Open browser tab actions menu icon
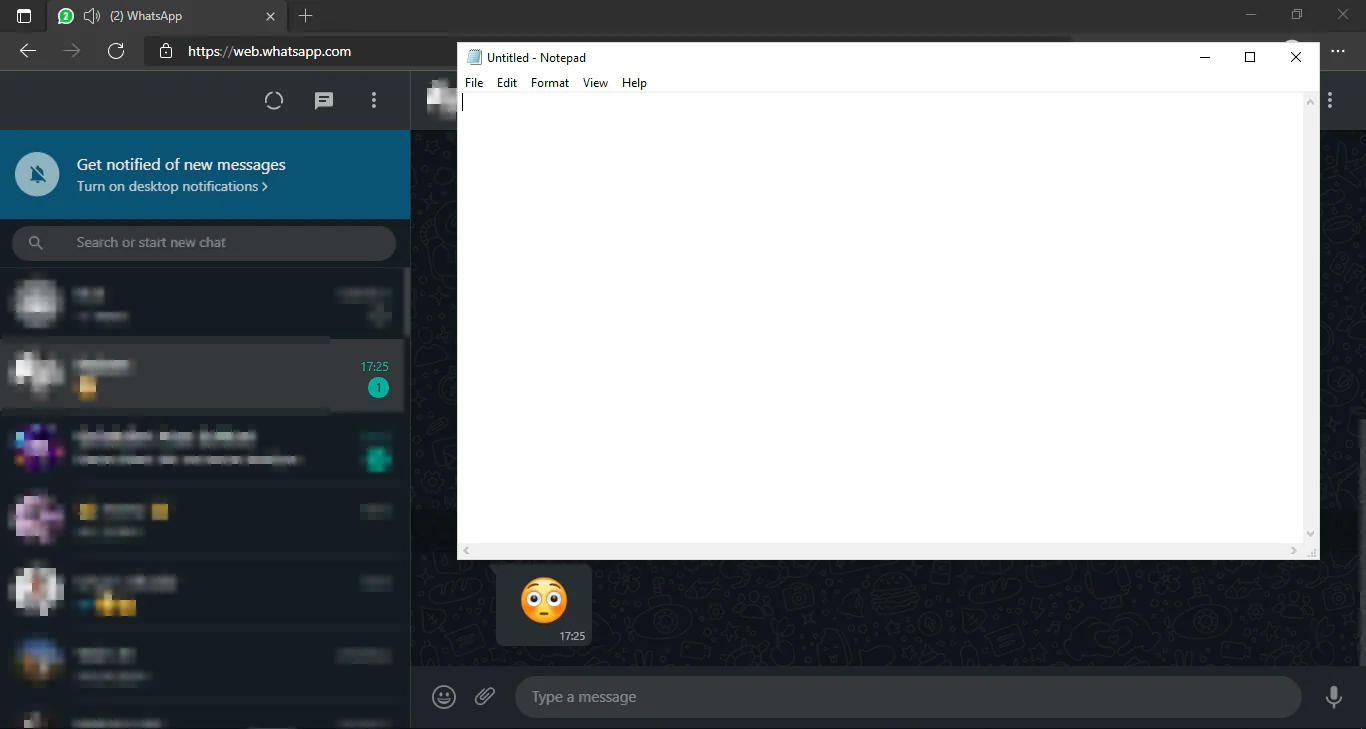 [24, 16]
